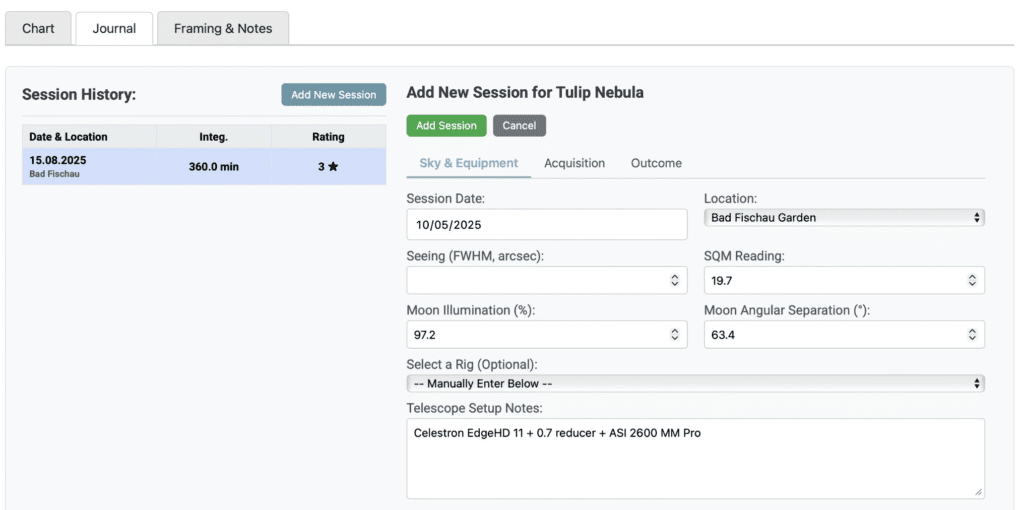This screenshot has height=510, width=1024.
Task: Open the Framing & Notes tab
Action: click(223, 28)
